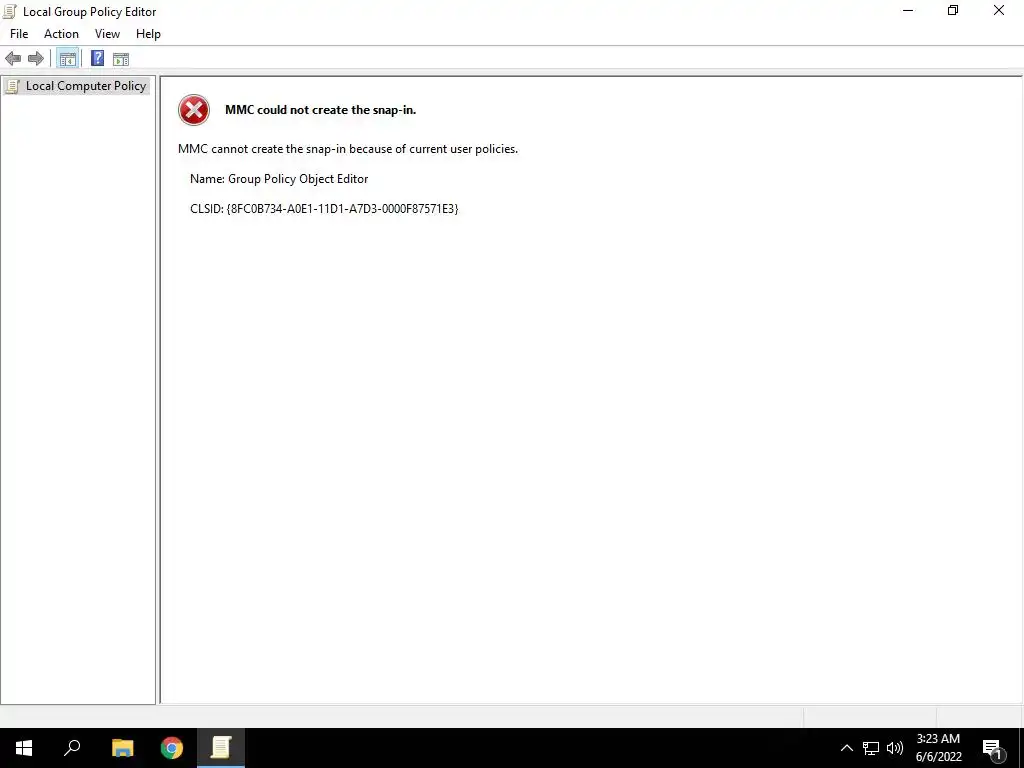Open File Explorer from taskbar
The height and width of the screenshot is (768, 1024).
pyautogui.click(x=122, y=748)
